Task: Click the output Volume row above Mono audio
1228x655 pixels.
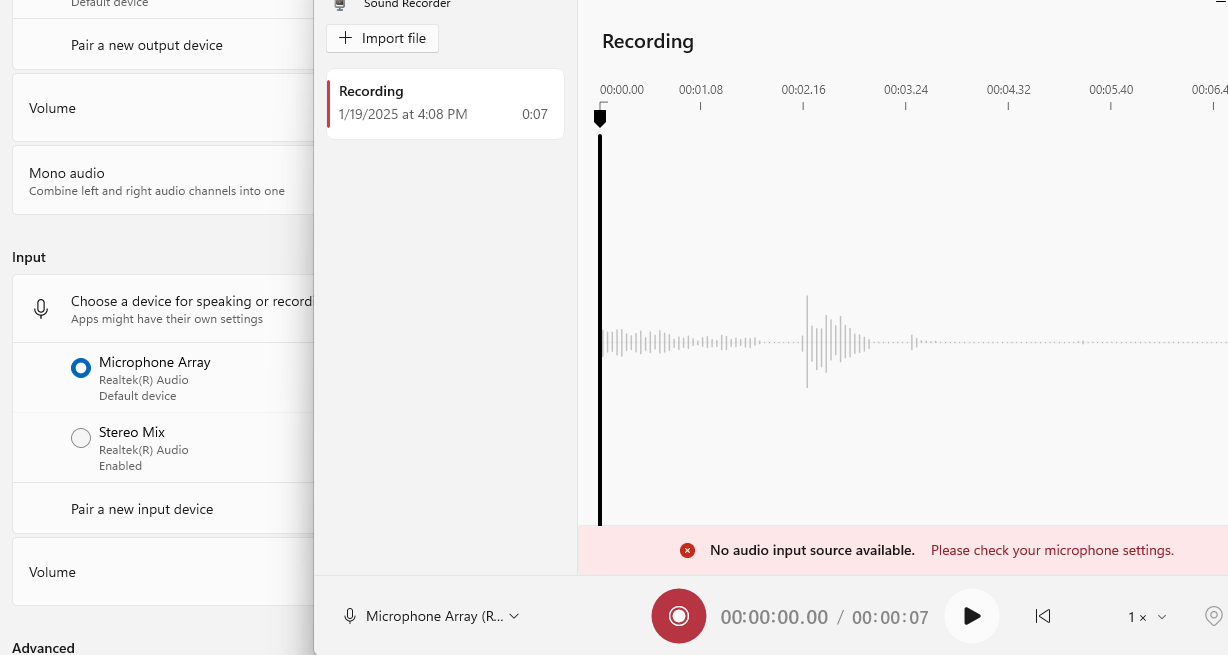Action: [163, 108]
